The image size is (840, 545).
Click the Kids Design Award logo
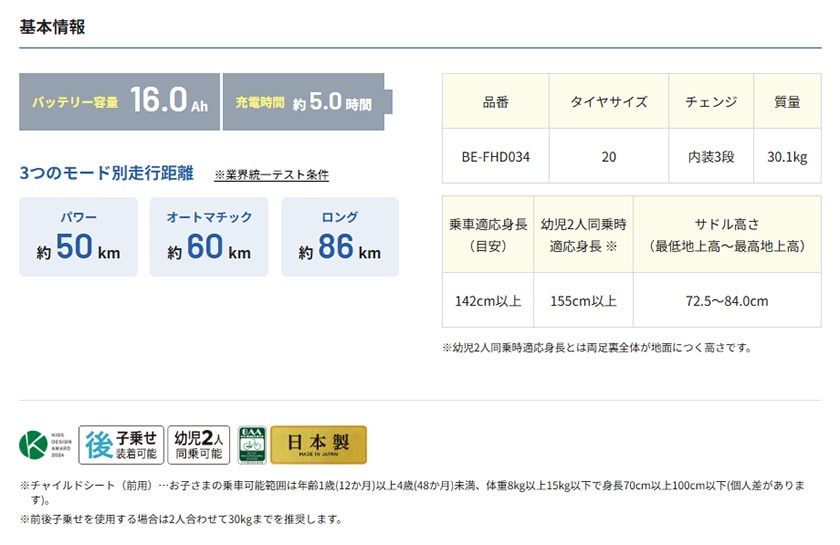pyautogui.click(x=46, y=445)
